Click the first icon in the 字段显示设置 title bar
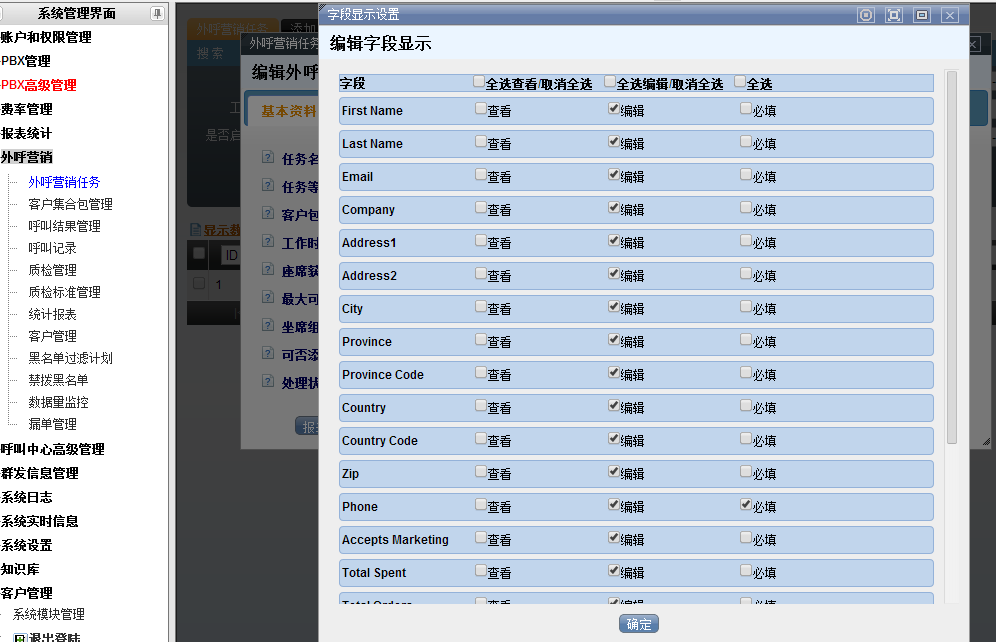Viewport: 996px width, 642px height. pos(866,15)
